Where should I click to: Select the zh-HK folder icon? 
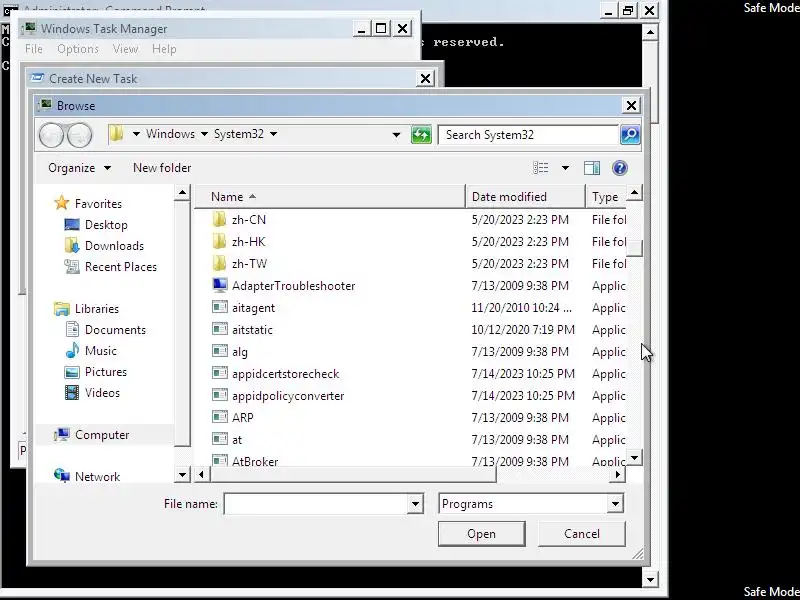click(219, 241)
